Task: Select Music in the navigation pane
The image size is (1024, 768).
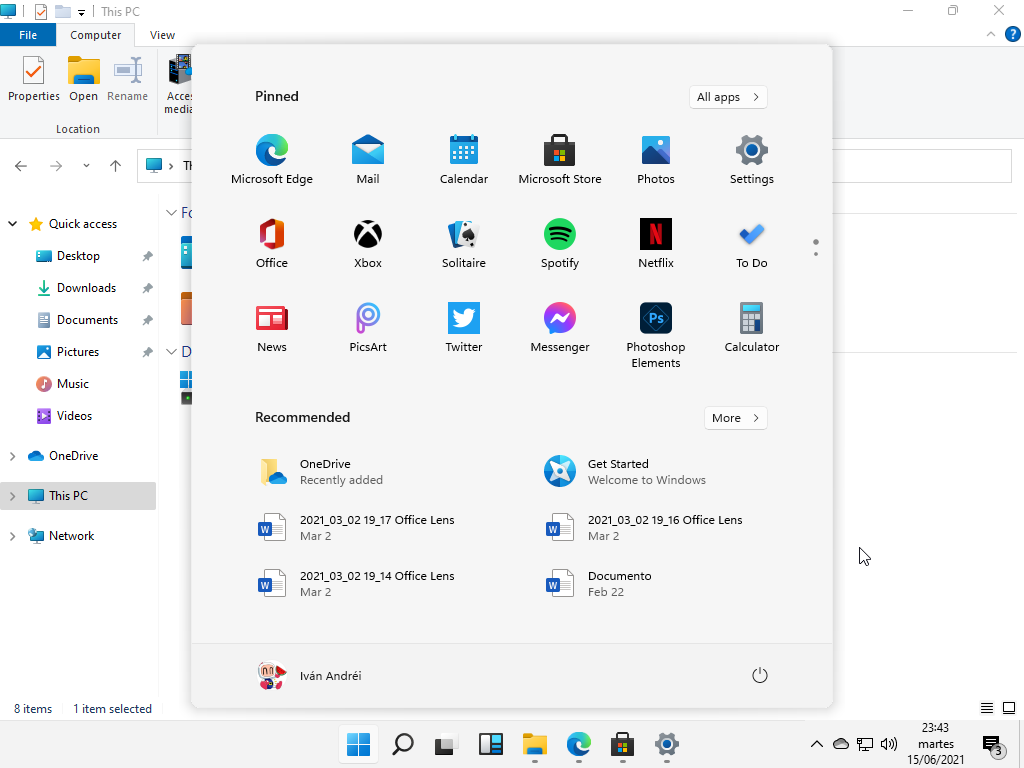Action: coord(72,384)
